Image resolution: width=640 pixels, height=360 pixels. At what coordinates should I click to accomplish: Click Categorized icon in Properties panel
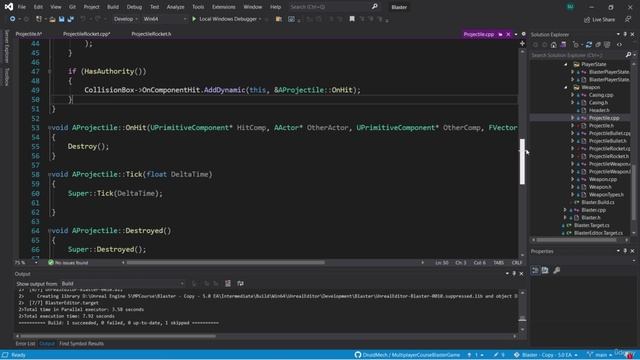(x=535, y=270)
